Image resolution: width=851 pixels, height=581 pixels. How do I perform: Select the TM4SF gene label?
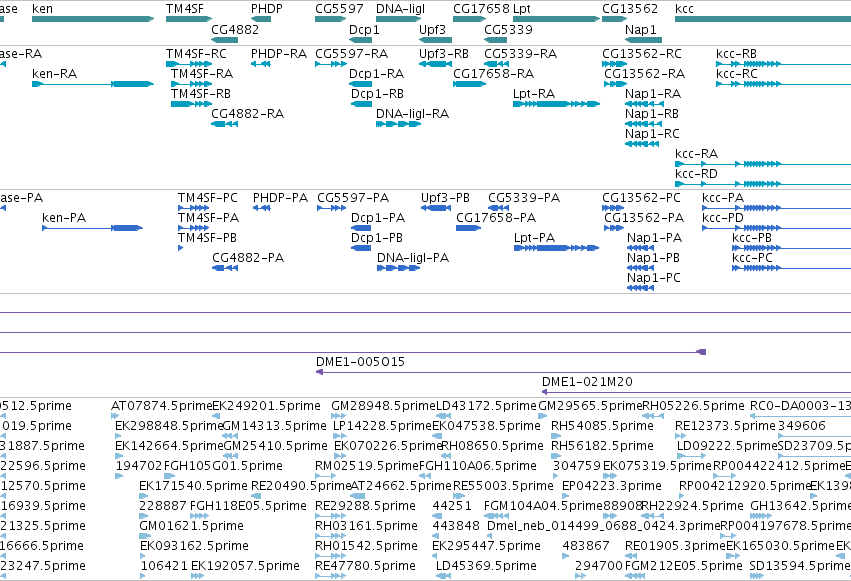[x=185, y=9]
